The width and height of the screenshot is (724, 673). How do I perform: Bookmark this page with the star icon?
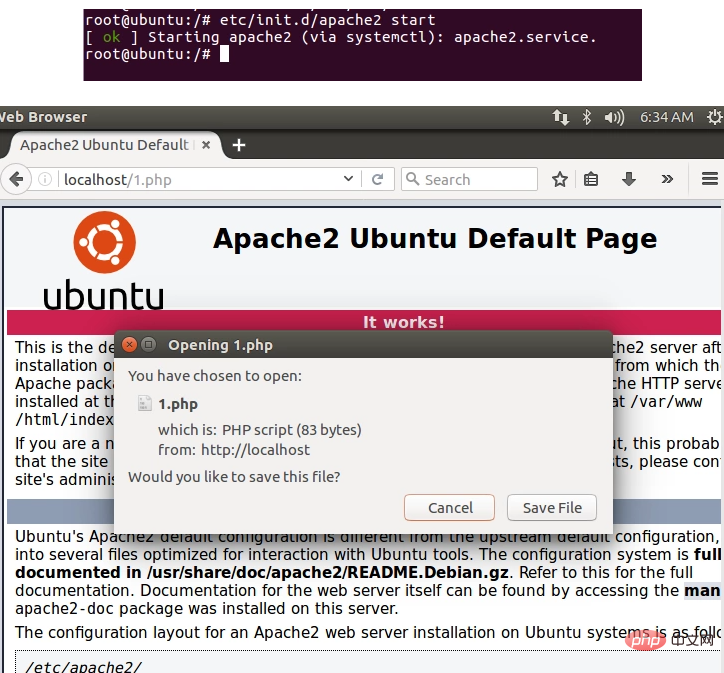(560, 179)
